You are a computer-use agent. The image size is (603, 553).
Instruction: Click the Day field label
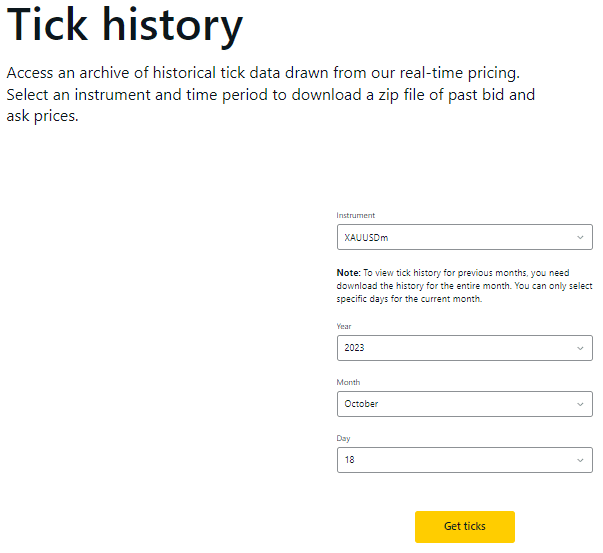[x=343, y=438]
